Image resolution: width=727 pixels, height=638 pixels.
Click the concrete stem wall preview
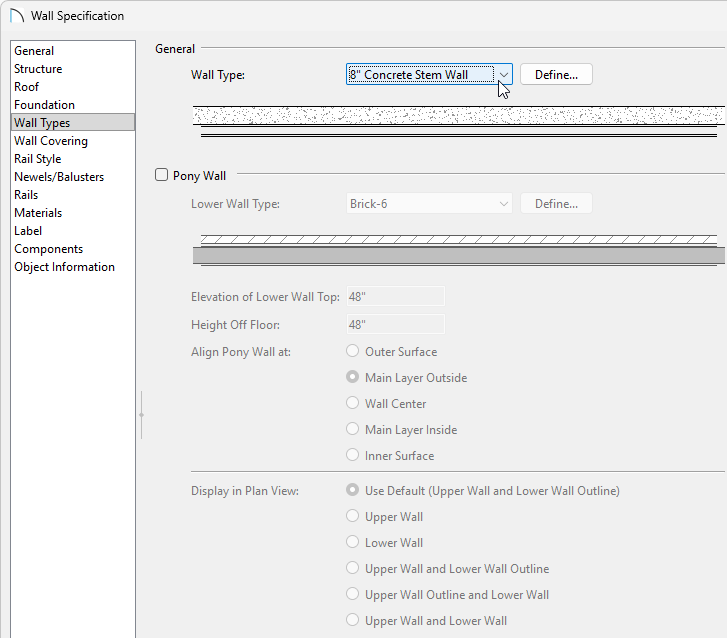459,121
